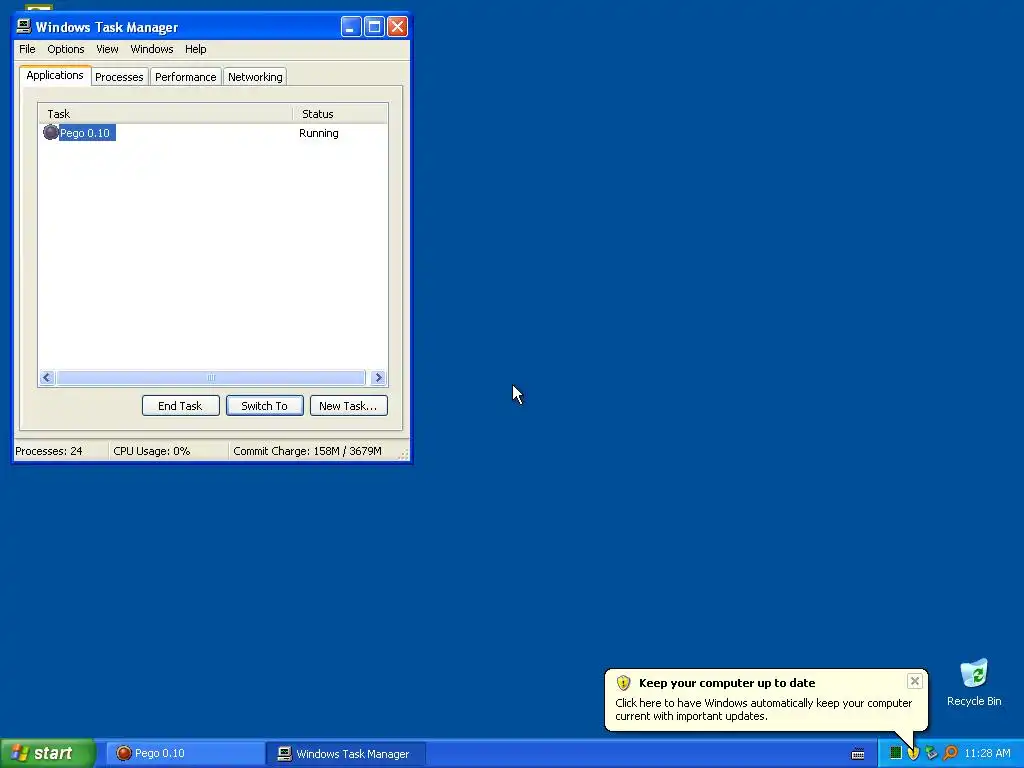Viewport: 1024px width, 768px height.
Task: Click the New Task... button
Action: click(348, 406)
